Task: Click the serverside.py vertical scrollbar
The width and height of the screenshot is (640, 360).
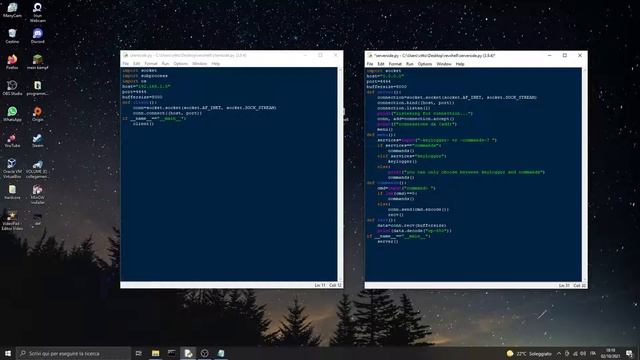Action: click(x=584, y=175)
